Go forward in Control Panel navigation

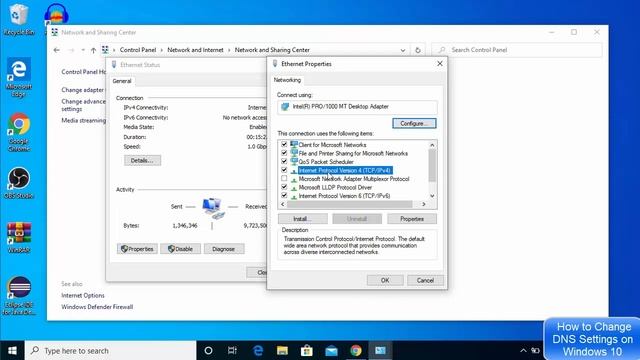click(71, 50)
